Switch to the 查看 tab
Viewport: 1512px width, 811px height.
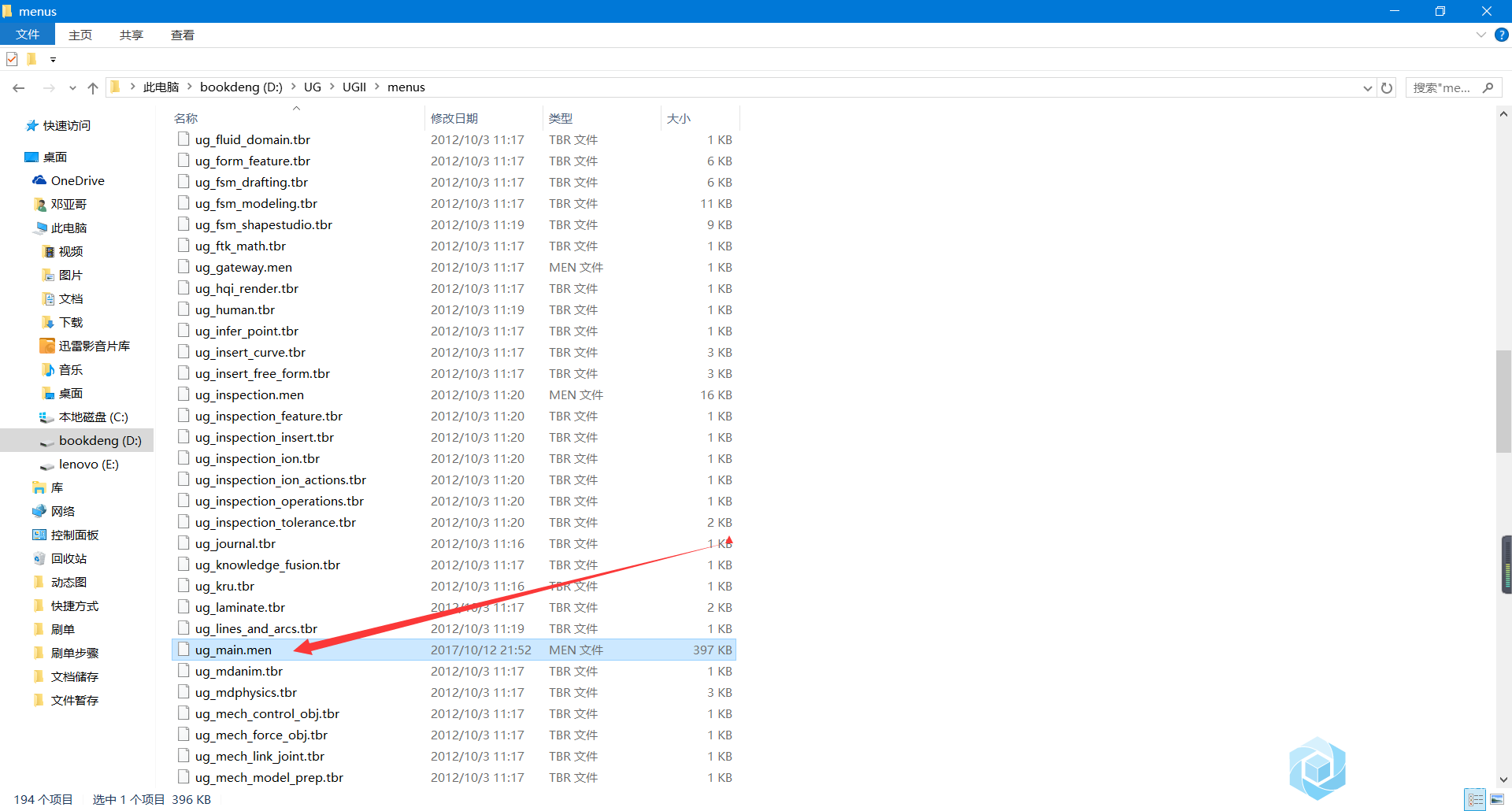click(x=183, y=35)
